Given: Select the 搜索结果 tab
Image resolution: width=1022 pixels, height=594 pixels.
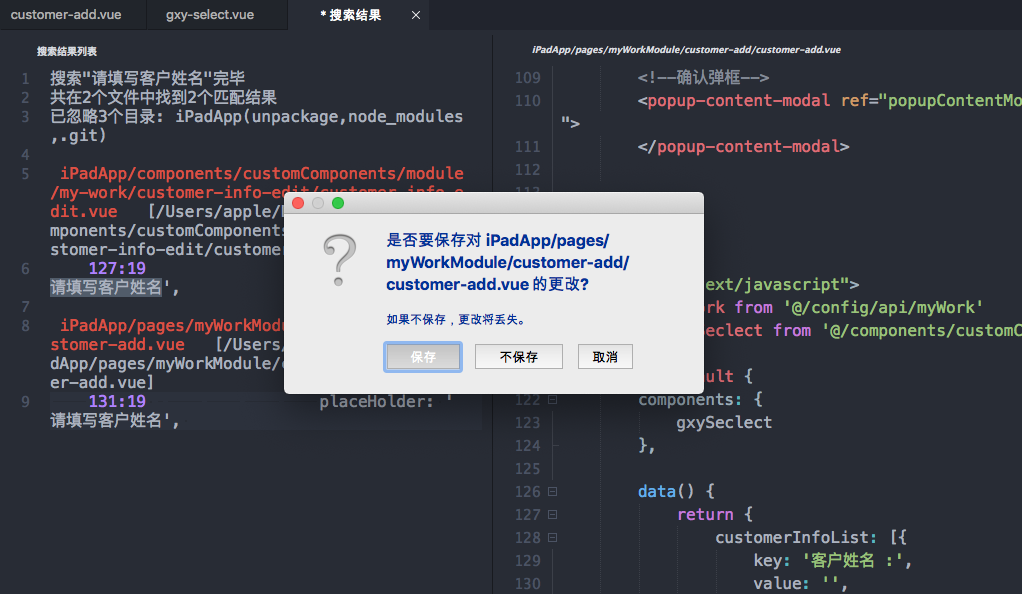Looking at the screenshot, I should click(x=350, y=15).
